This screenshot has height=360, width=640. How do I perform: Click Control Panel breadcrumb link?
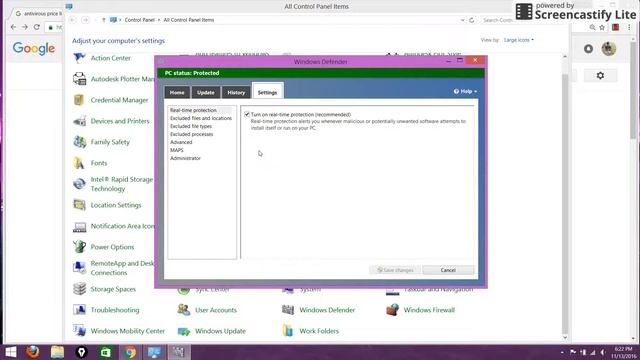140,20
